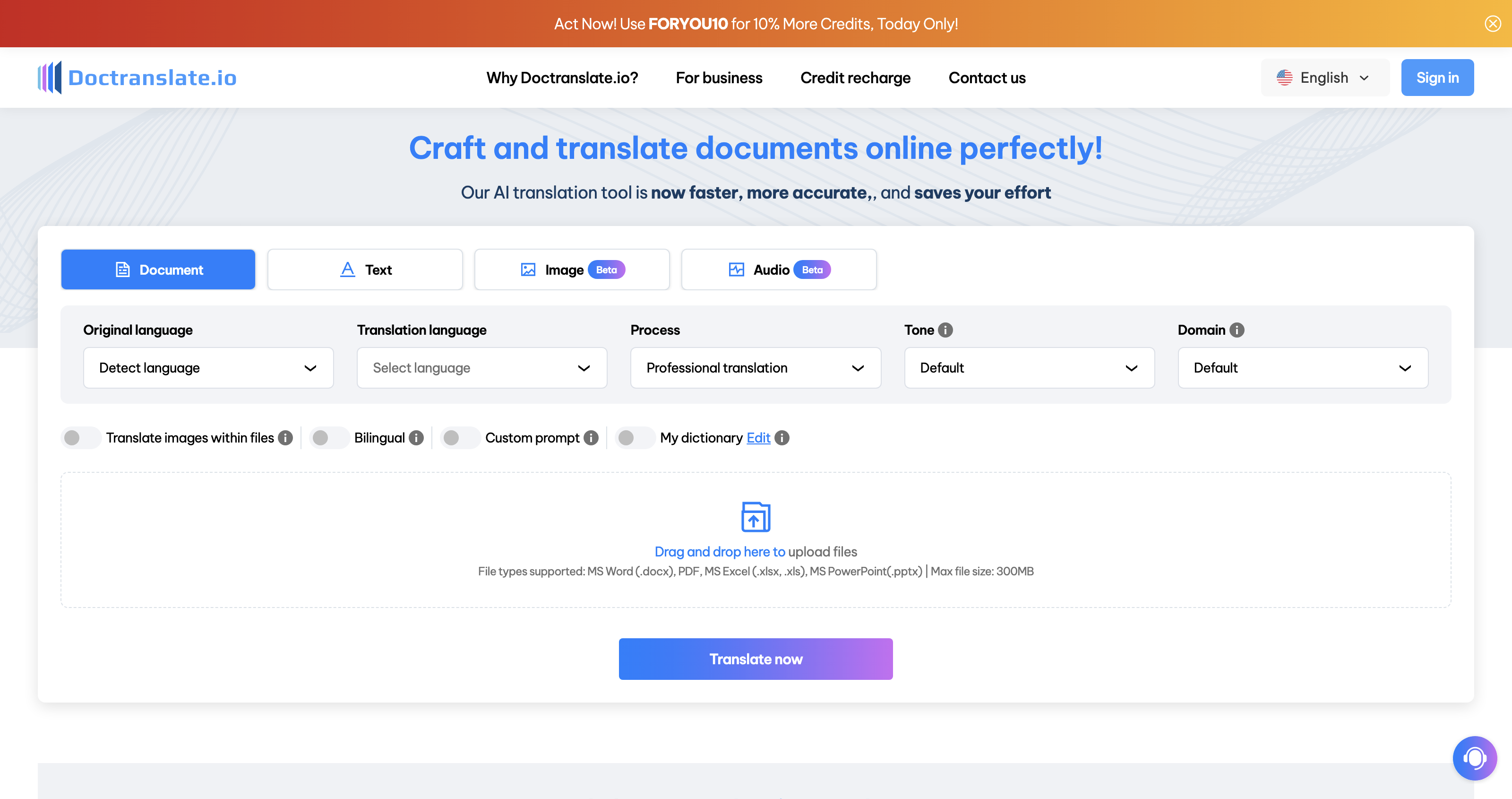Go to For business page
Screen dimensions: 1512x799
pos(719,78)
